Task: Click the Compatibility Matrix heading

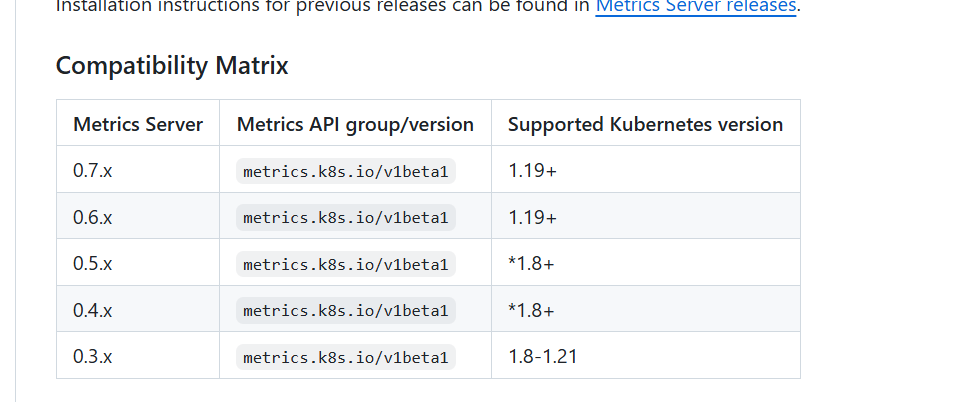Action: [172, 66]
